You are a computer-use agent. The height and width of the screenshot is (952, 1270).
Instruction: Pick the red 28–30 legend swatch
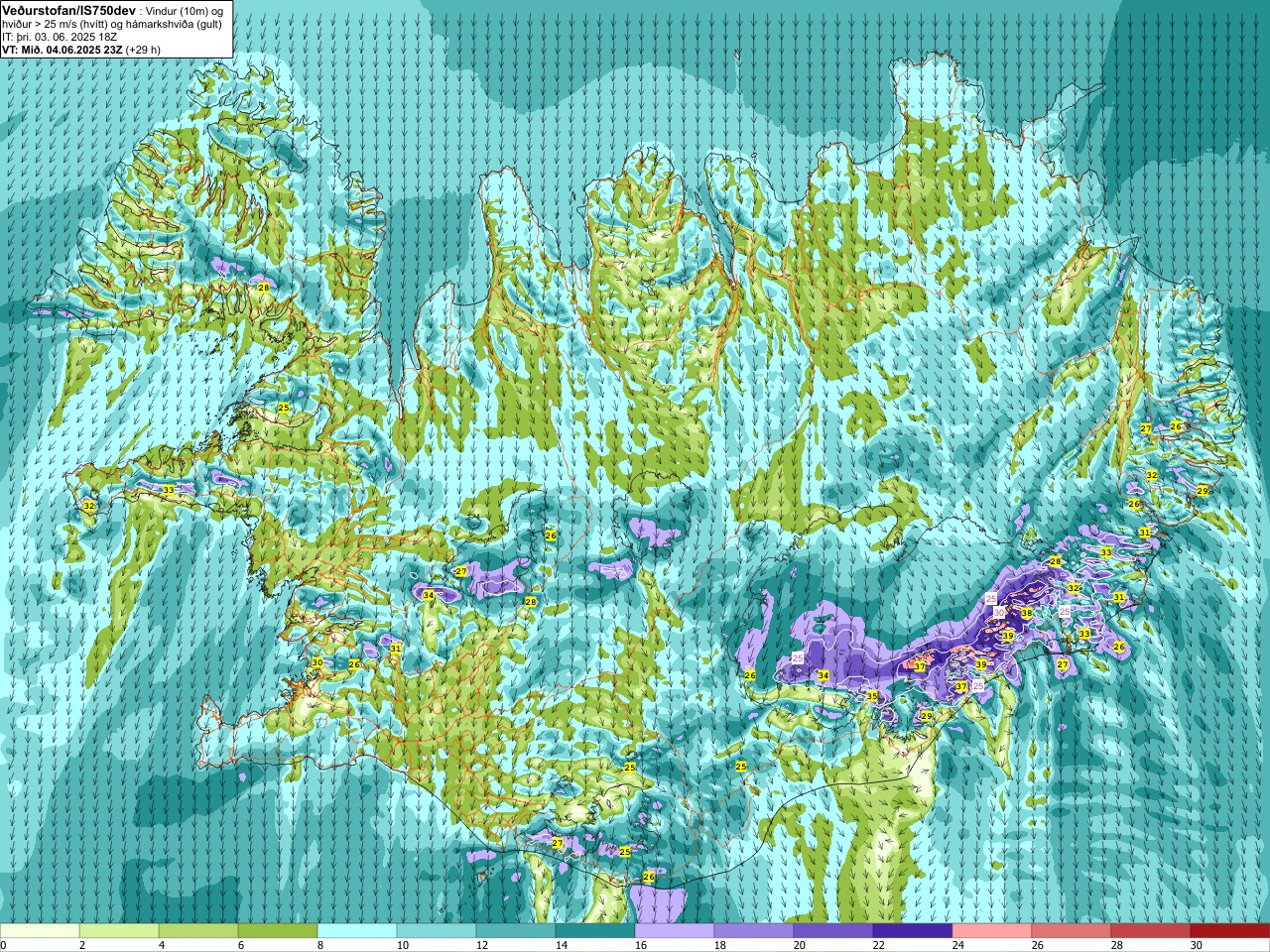pos(1151,931)
